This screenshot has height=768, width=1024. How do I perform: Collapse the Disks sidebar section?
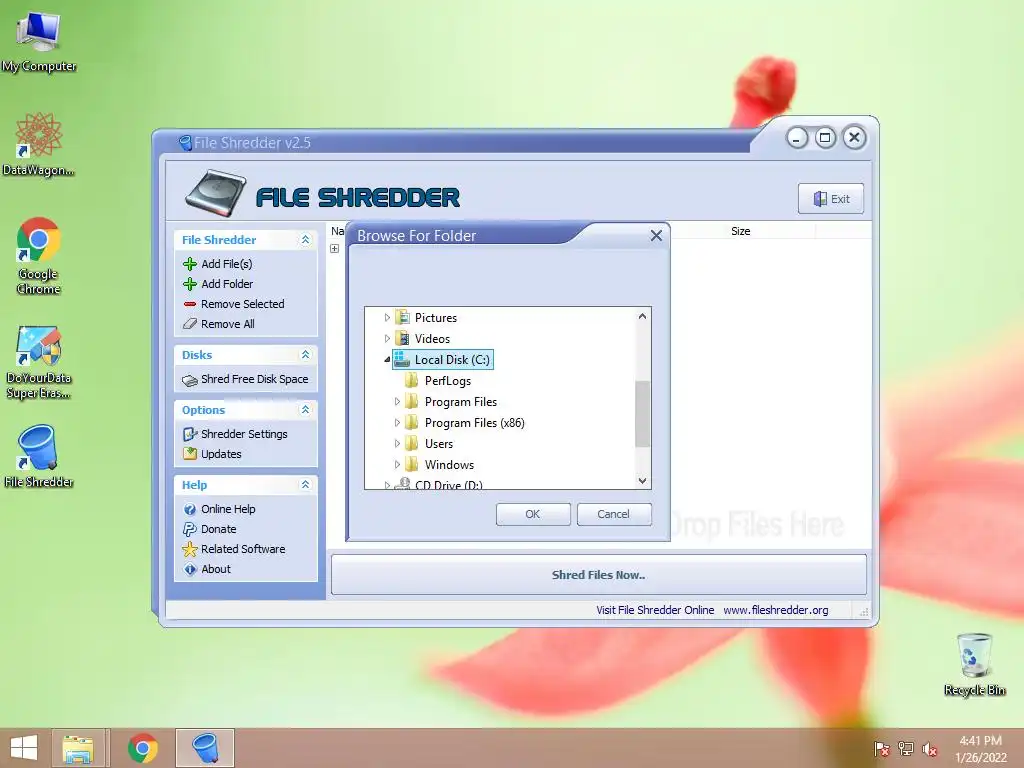(305, 355)
